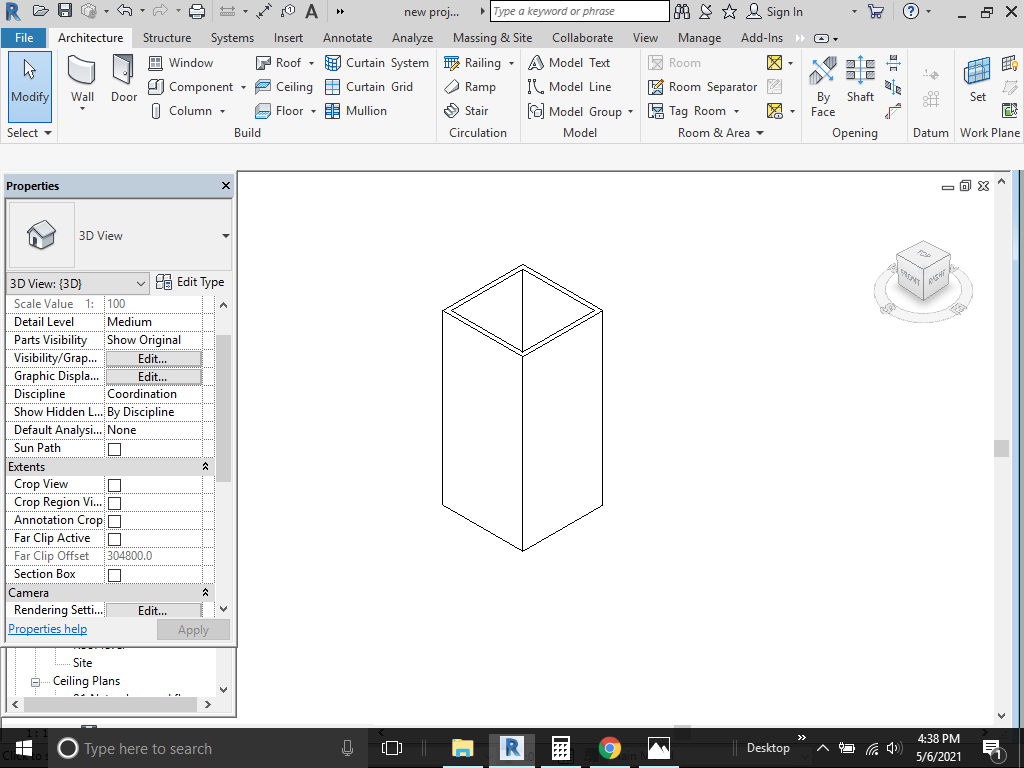This screenshot has height=768, width=1024.
Task: Collapse the Camera properties group
Action: [x=205, y=592]
